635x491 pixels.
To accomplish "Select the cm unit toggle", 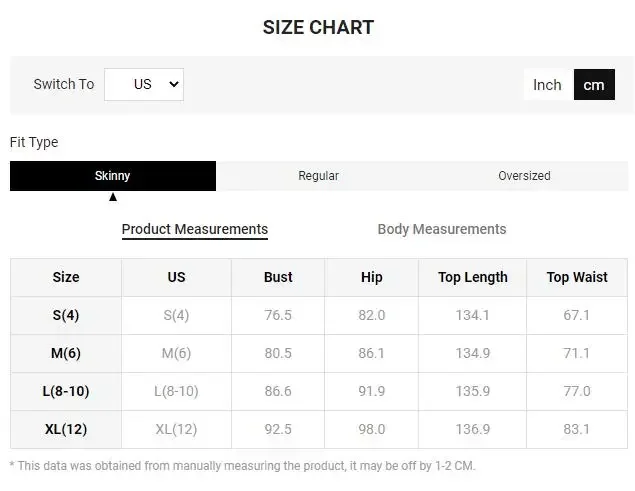I will [x=594, y=85].
